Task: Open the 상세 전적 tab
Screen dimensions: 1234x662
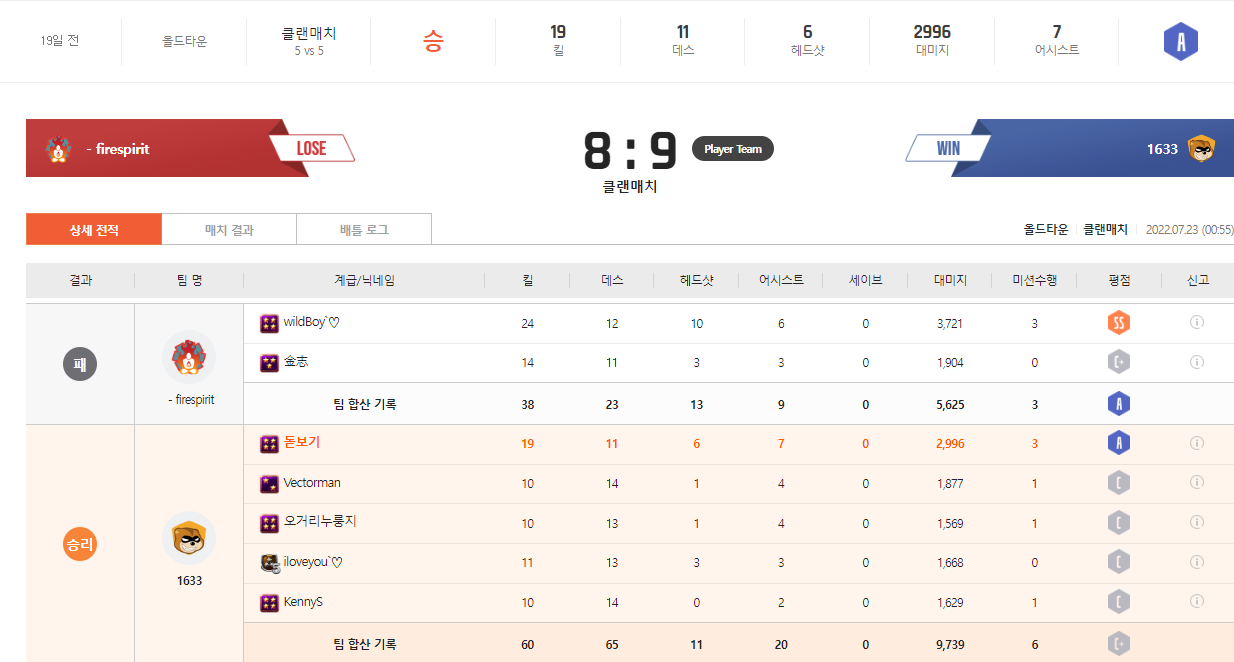Action: coord(94,230)
